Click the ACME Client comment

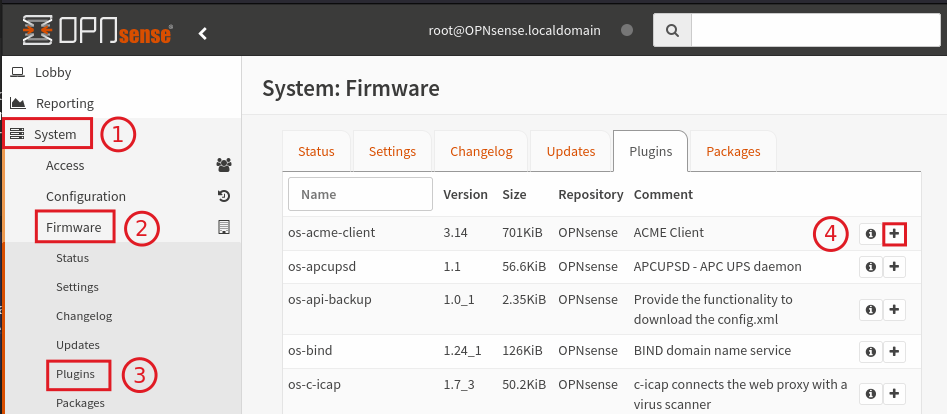(669, 232)
